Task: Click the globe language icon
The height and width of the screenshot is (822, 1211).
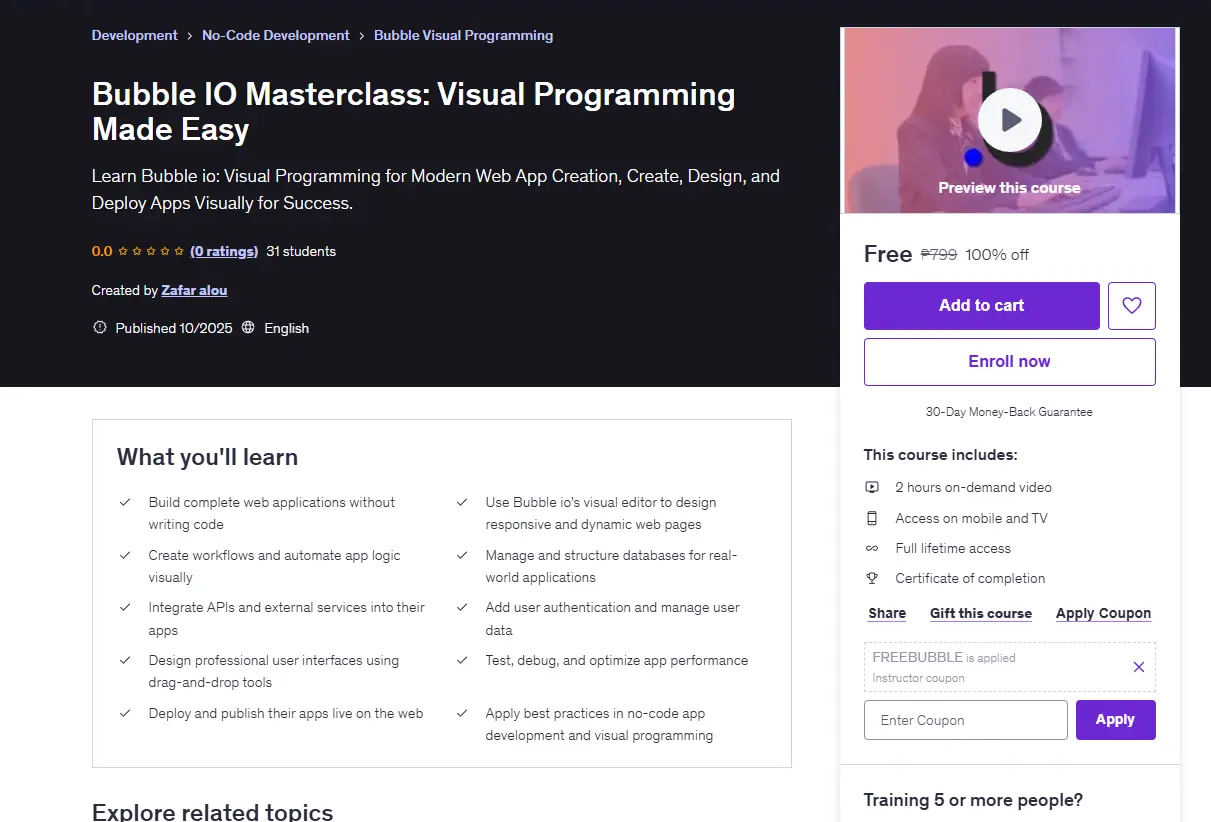Action: click(248, 328)
